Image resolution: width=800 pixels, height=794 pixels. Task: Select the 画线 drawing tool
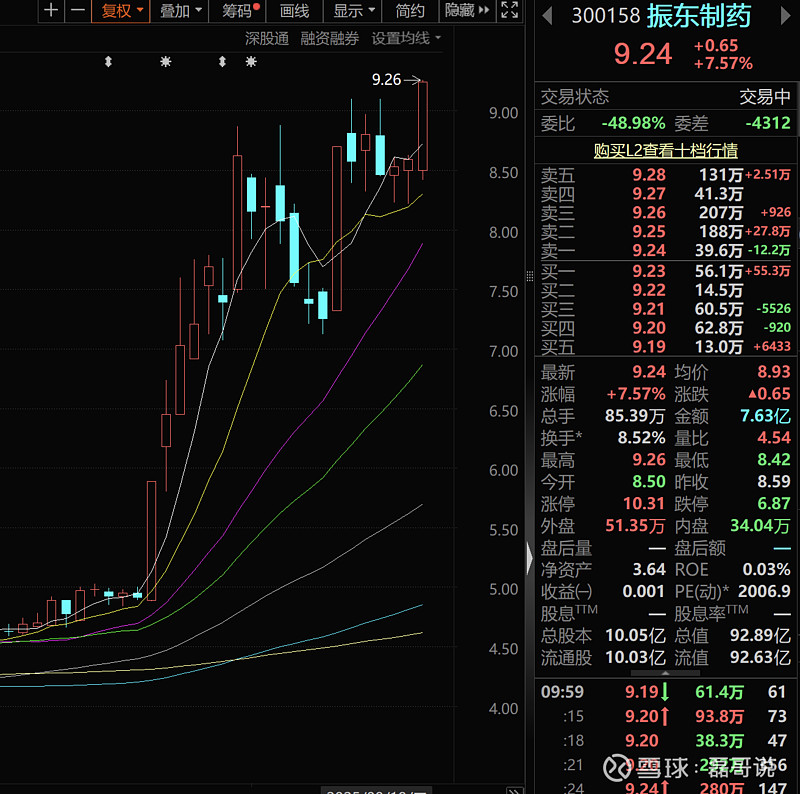(294, 10)
